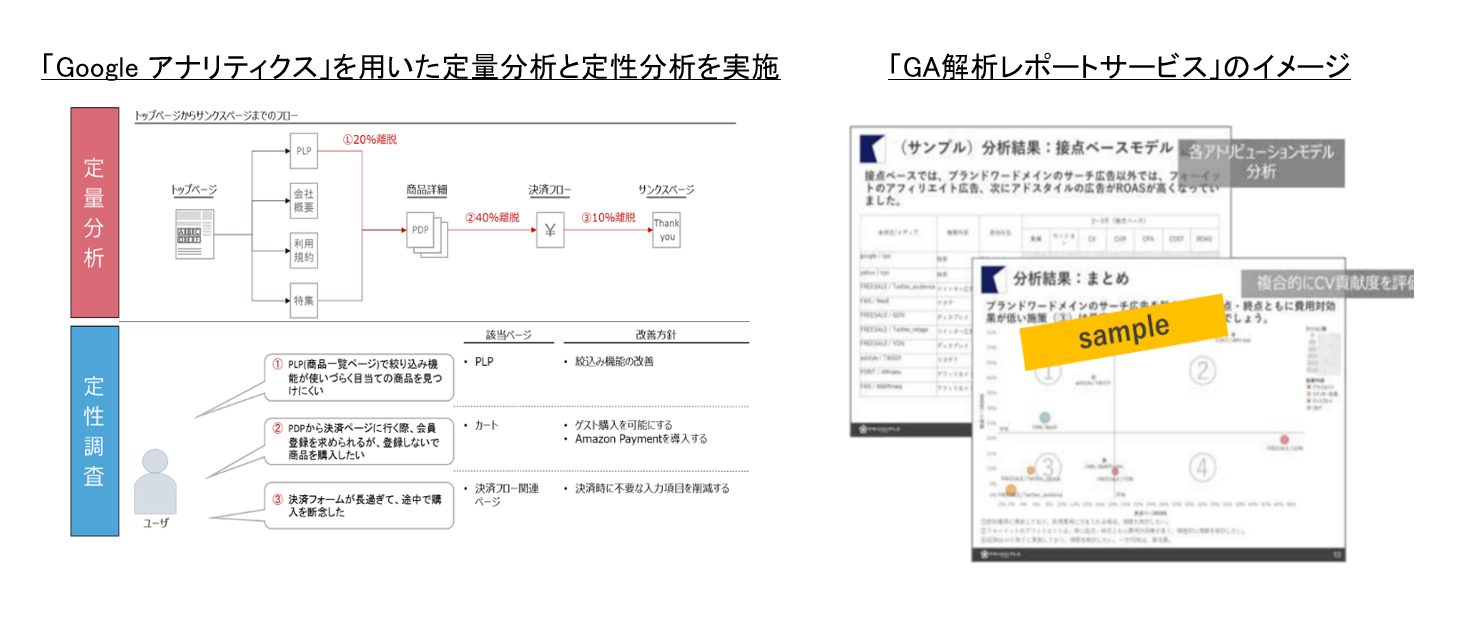This screenshot has width=1469, height=628.
Task: Click the 複合的にCV貢献度を評価 gray label
Action: pos(1328,284)
